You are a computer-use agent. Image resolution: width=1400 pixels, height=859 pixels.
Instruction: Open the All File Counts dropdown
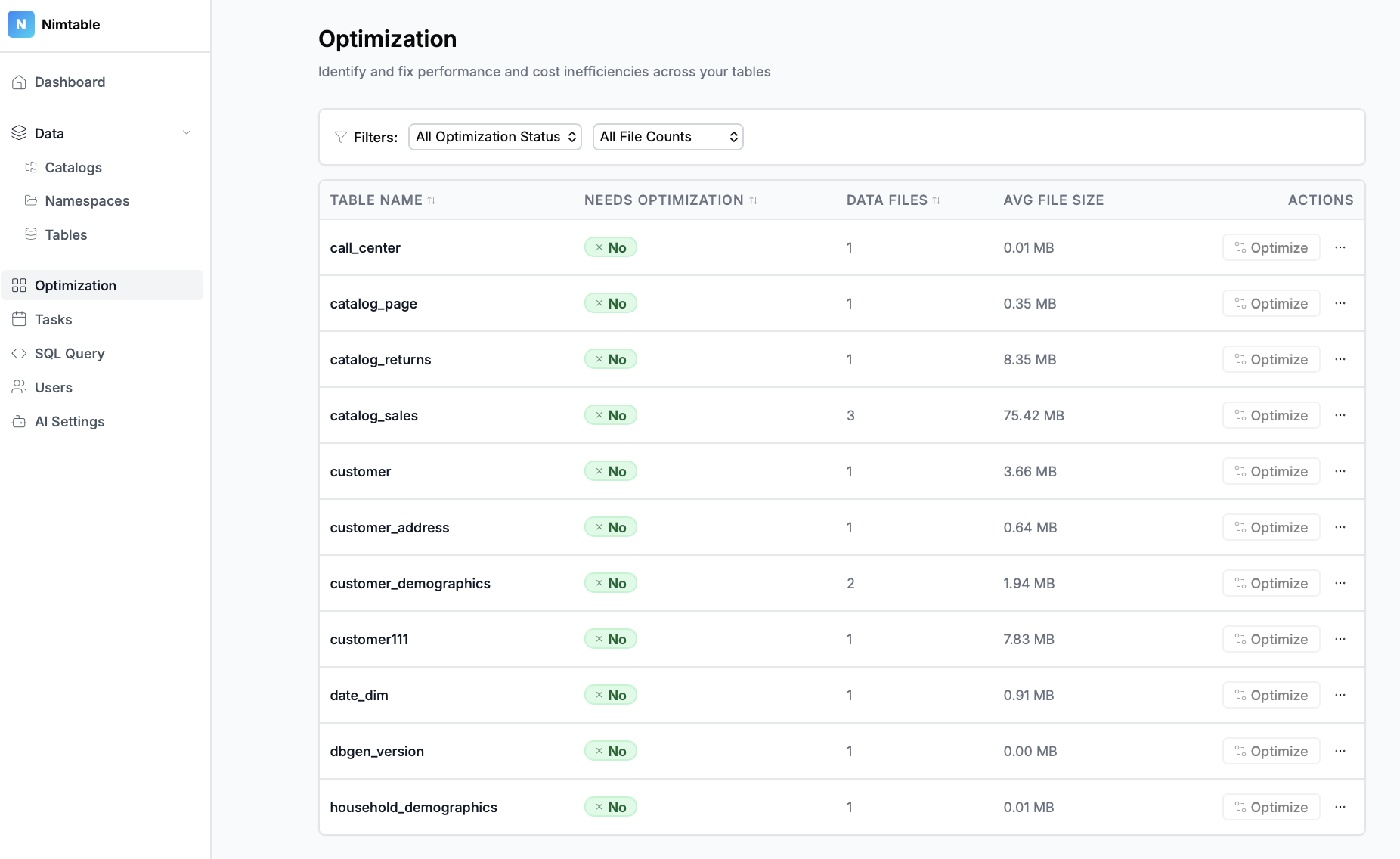tap(667, 137)
